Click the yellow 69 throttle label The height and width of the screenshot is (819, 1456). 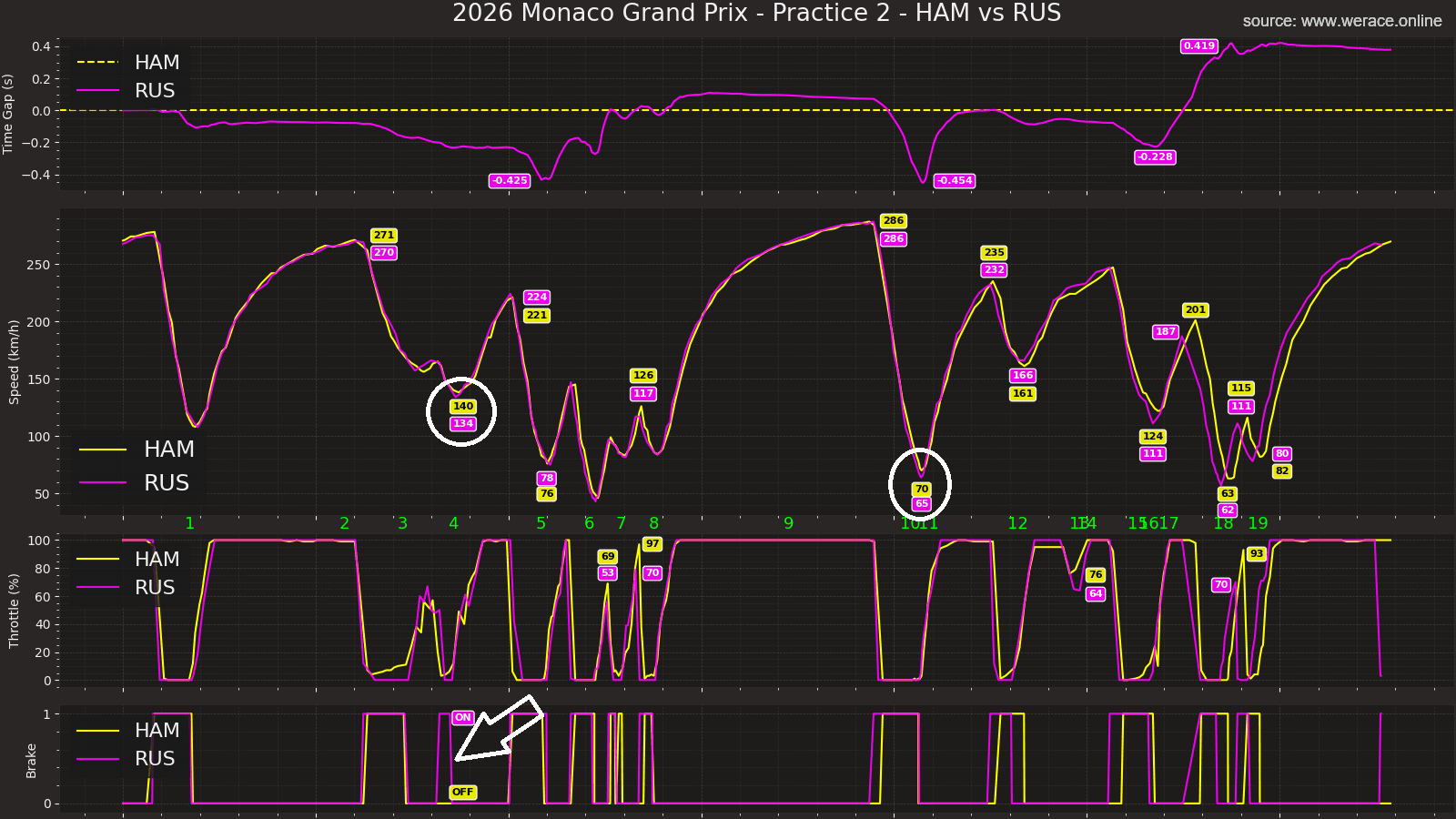pos(608,556)
